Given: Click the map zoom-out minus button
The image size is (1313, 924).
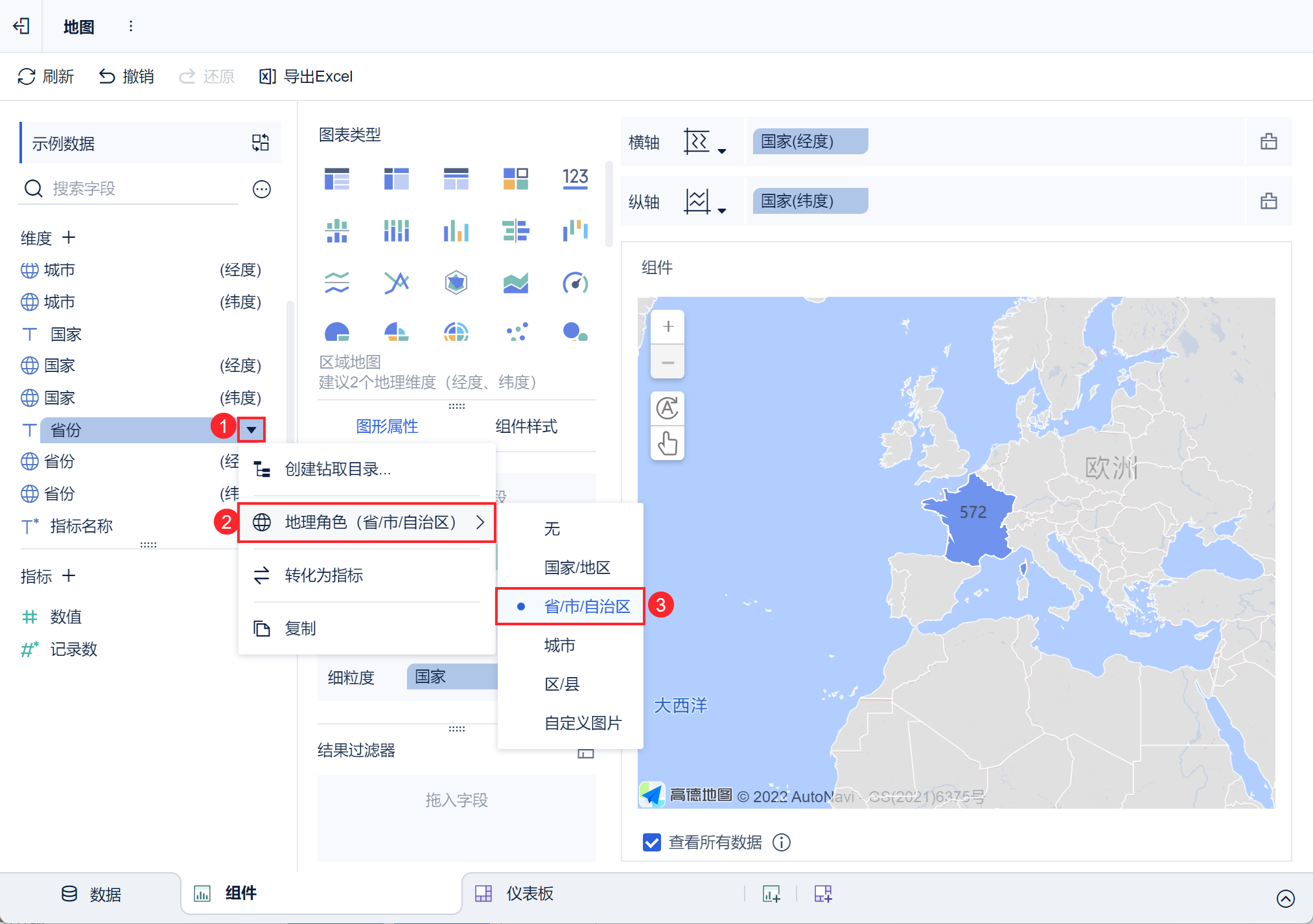Looking at the screenshot, I should click(x=668, y=363).
